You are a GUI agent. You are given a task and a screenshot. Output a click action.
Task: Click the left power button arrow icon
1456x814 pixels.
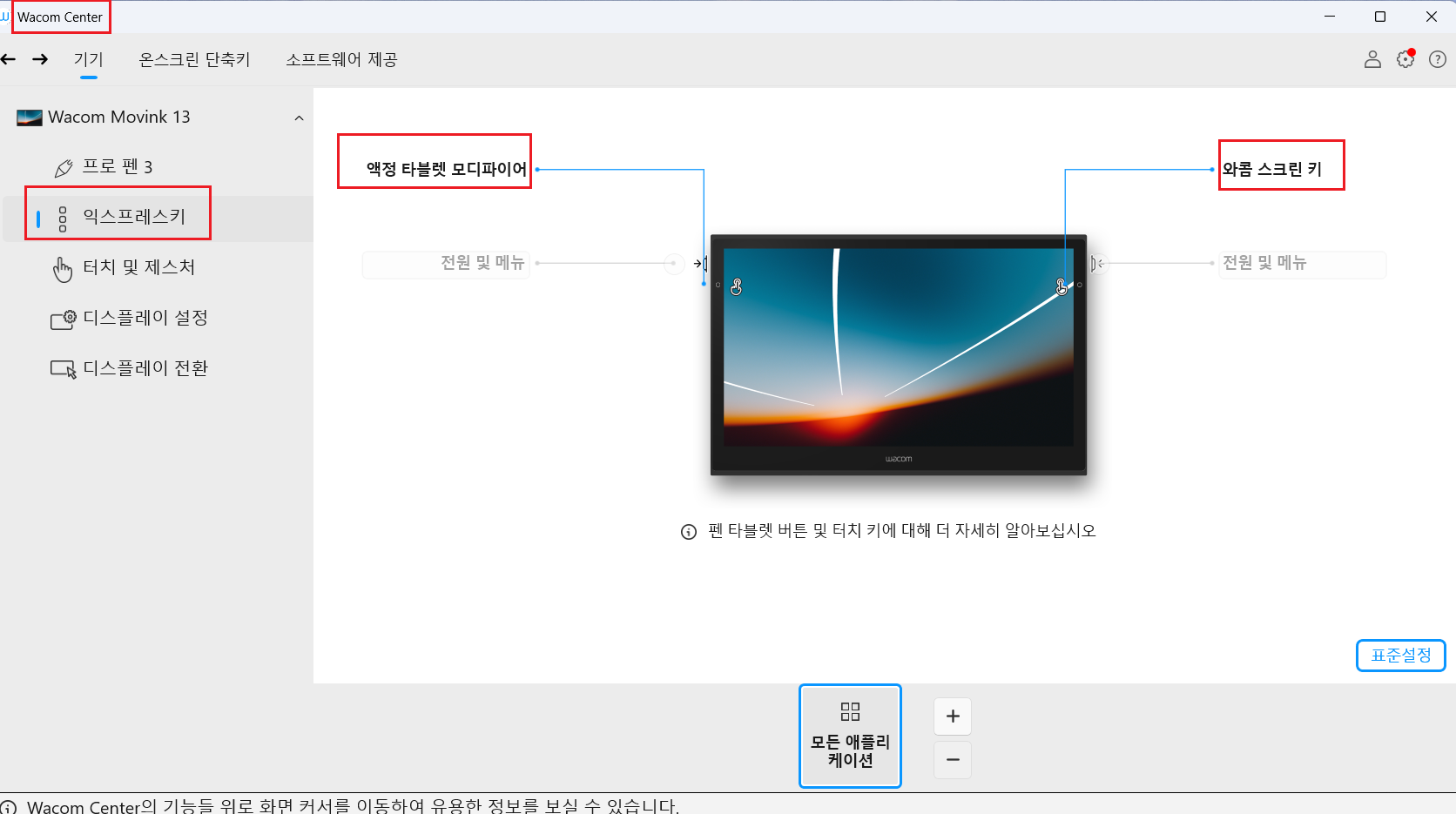699,263
